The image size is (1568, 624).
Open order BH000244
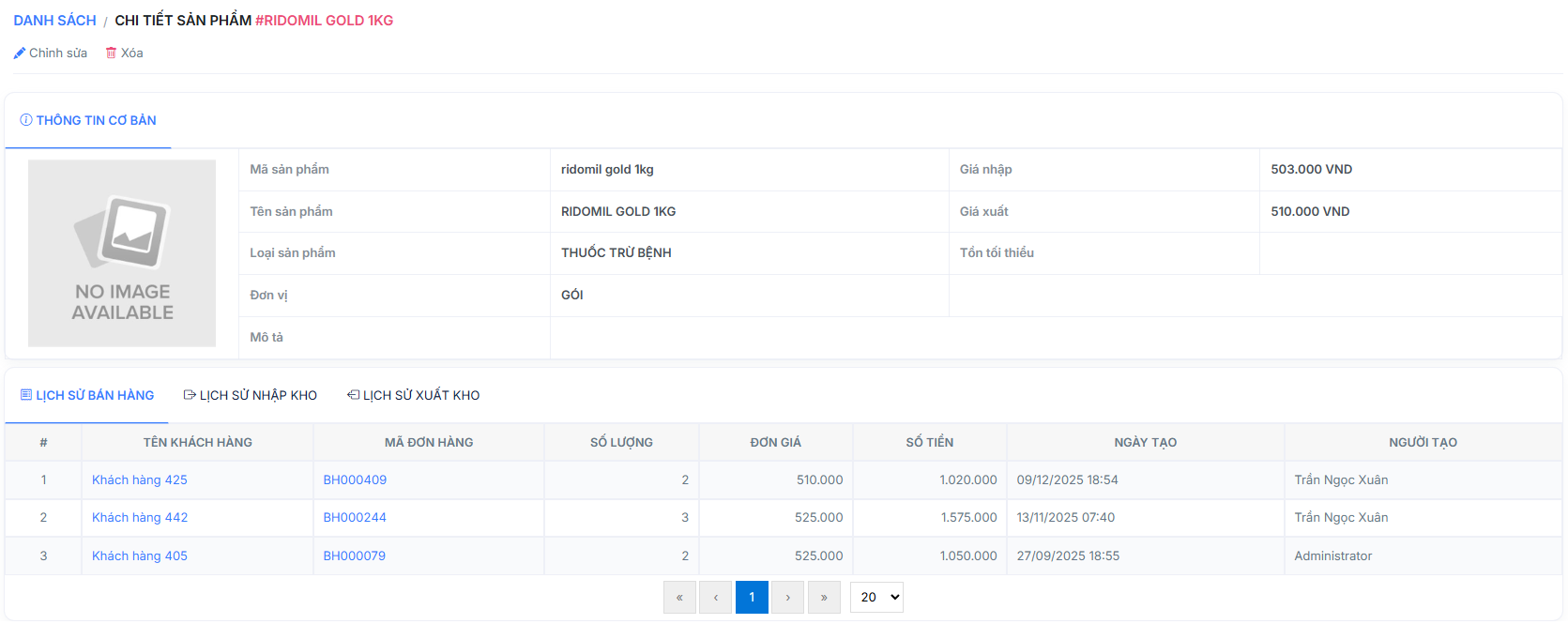[355, 518]
